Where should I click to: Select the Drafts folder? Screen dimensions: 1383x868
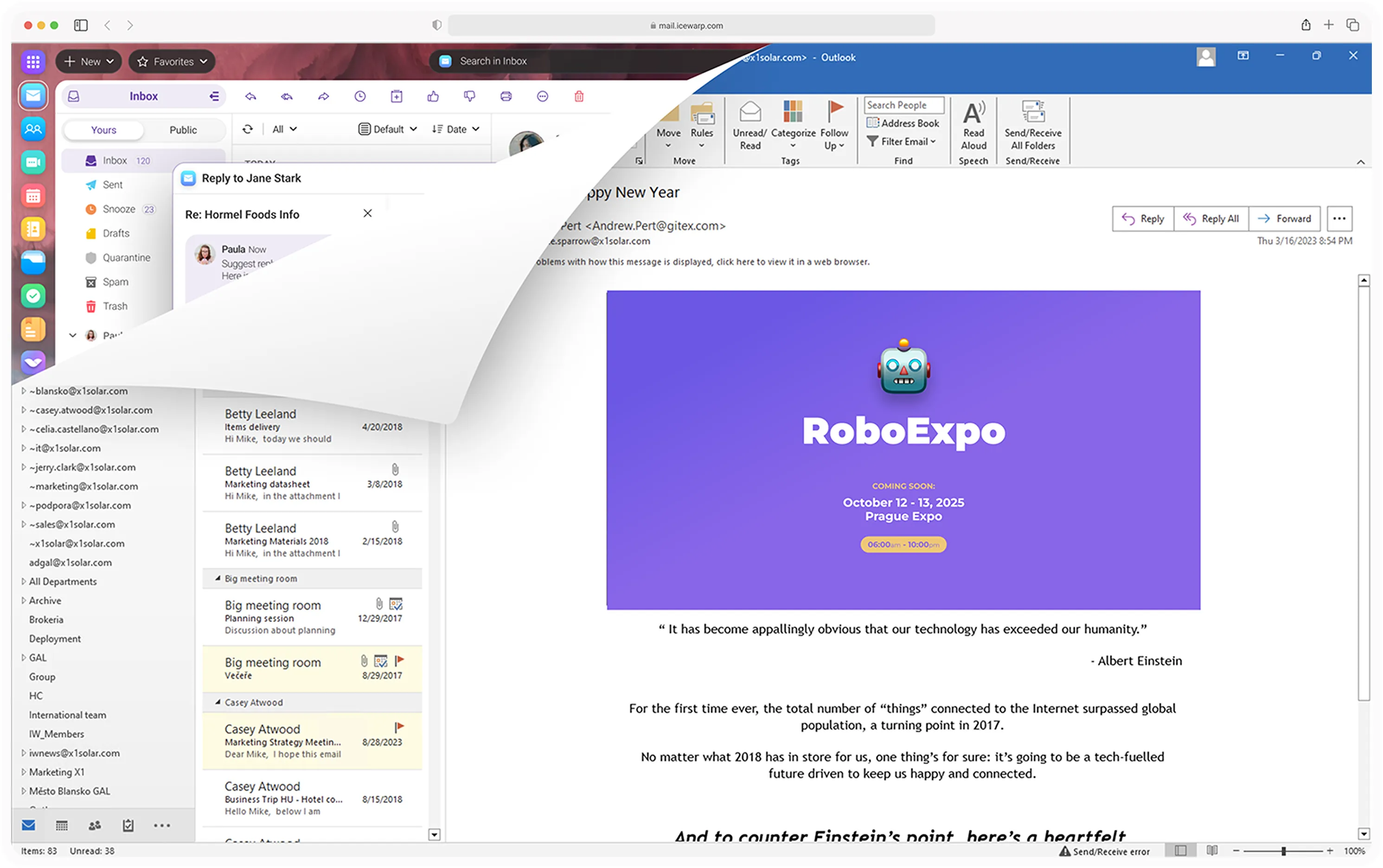[115, 233]
